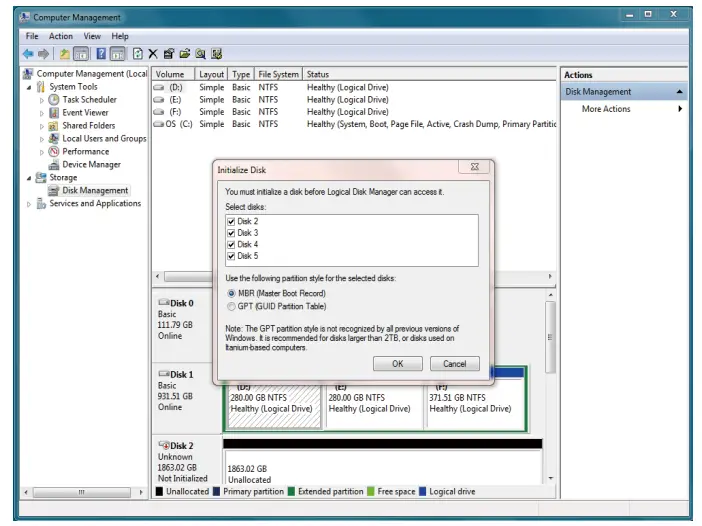Open the View menu
The height and width of the screenshot is (526, 702).
point(92,36)
